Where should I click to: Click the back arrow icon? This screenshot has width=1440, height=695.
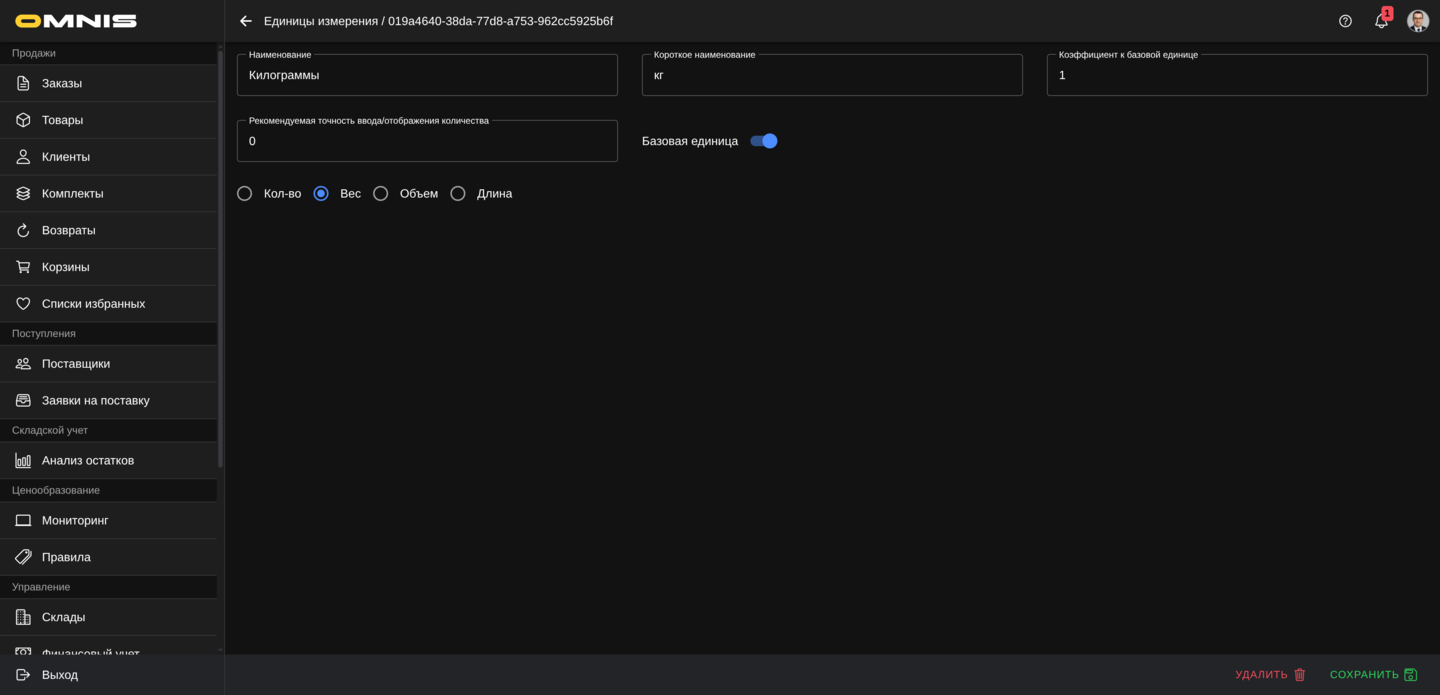click(x=246, y=21)
